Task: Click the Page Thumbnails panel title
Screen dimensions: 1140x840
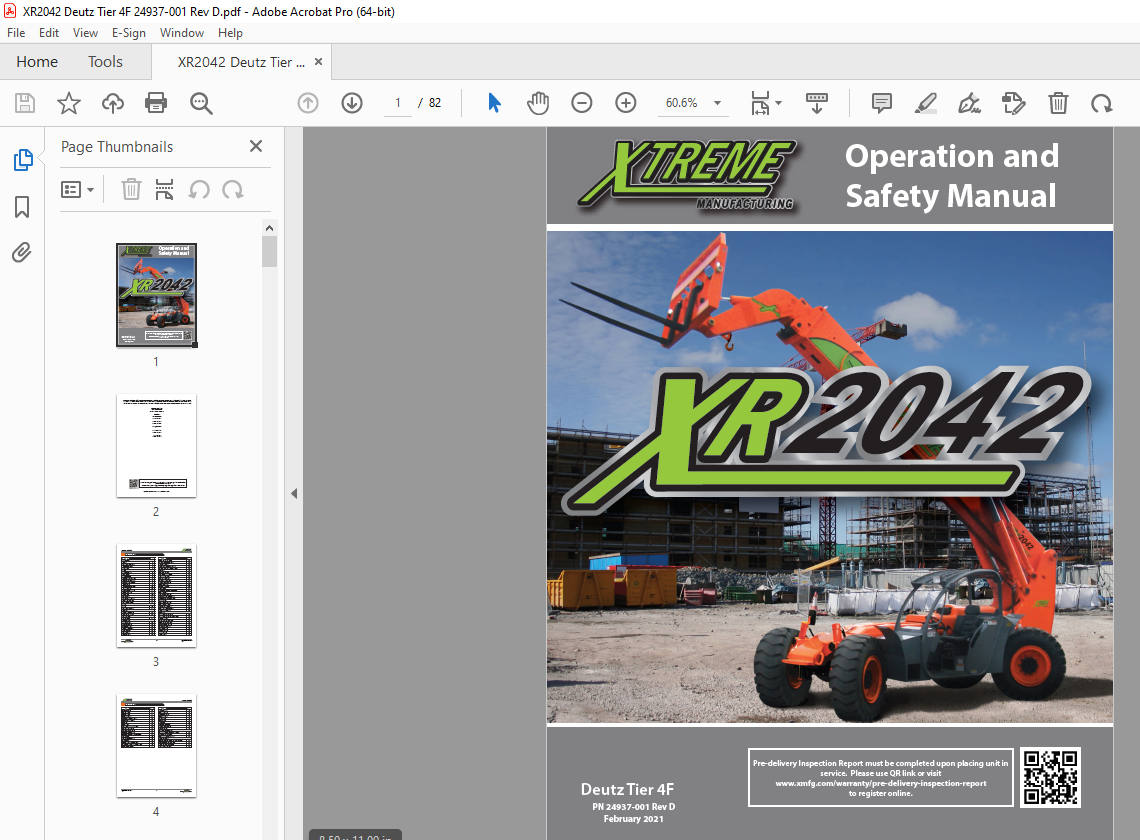Action: [x=117, y=147]
